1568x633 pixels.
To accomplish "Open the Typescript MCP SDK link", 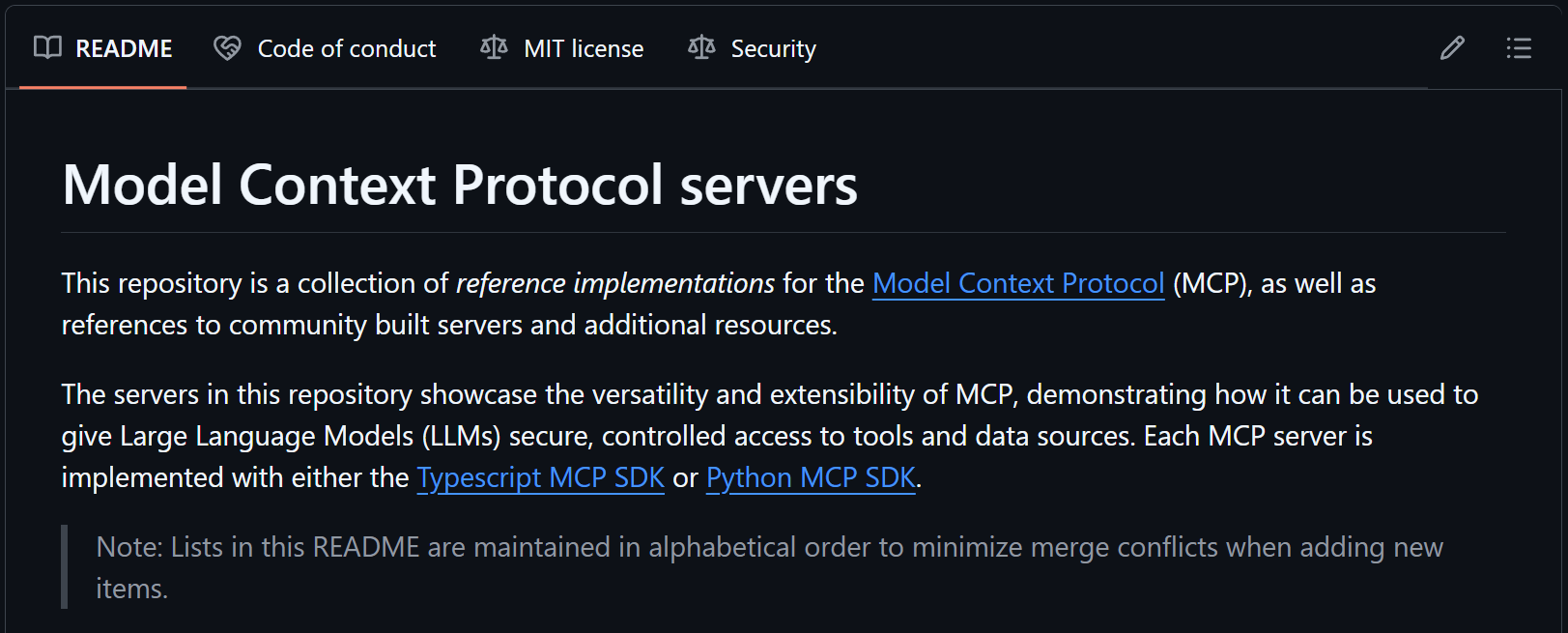I will [541, 477].
